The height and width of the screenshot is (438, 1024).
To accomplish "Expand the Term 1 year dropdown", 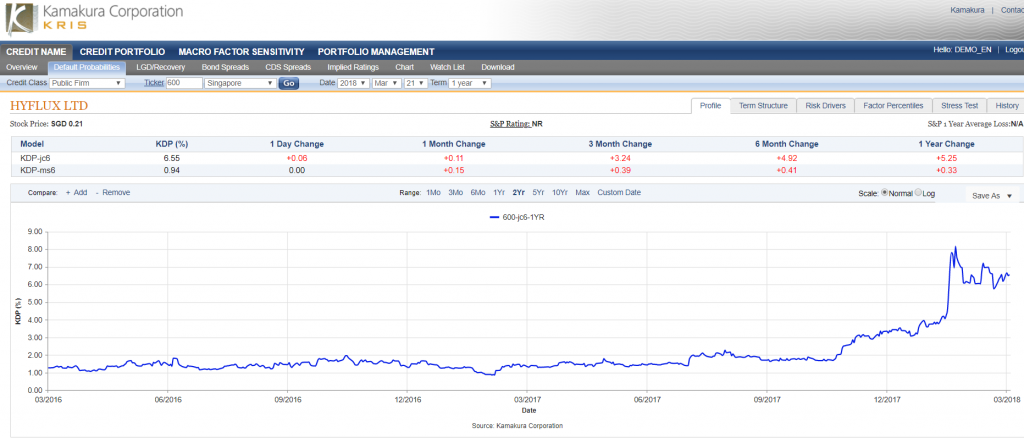I will tap(470, 84).
